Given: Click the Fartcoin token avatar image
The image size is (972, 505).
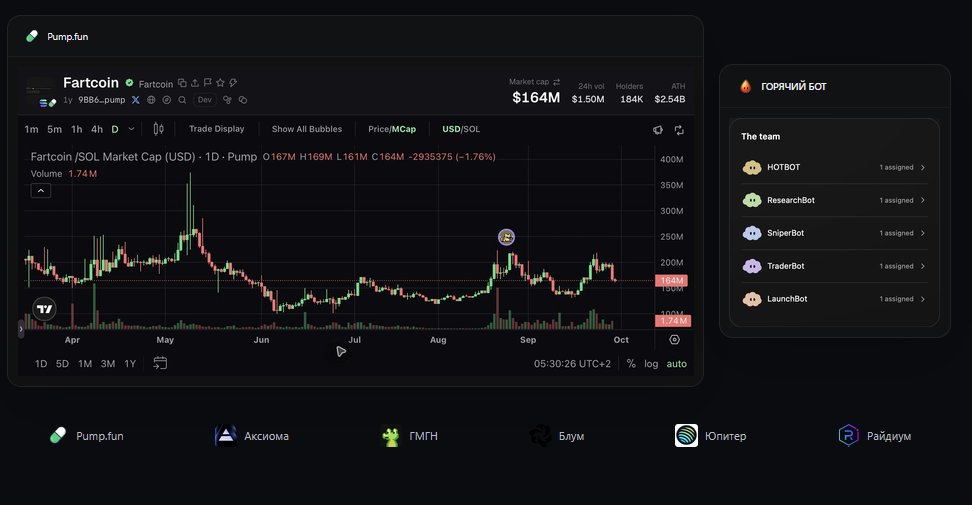Looking at the screenshot, I should point(40,92).
